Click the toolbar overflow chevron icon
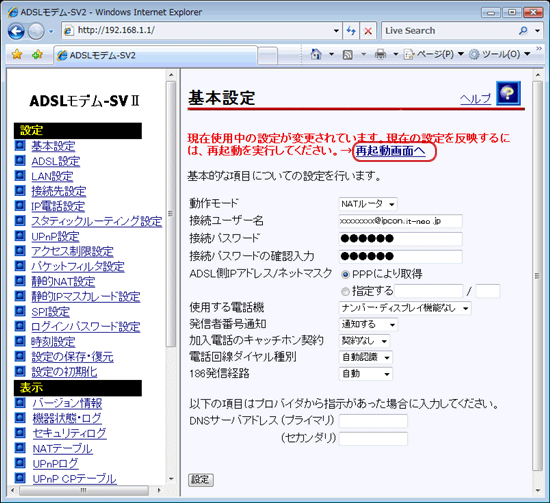Screen dimensions: 550x503 point(539,48)
